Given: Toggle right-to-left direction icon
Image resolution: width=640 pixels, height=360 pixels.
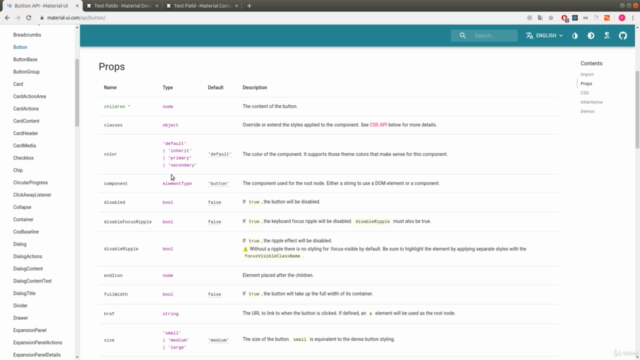Looking at the screenshot, I should tap(607, 36).
